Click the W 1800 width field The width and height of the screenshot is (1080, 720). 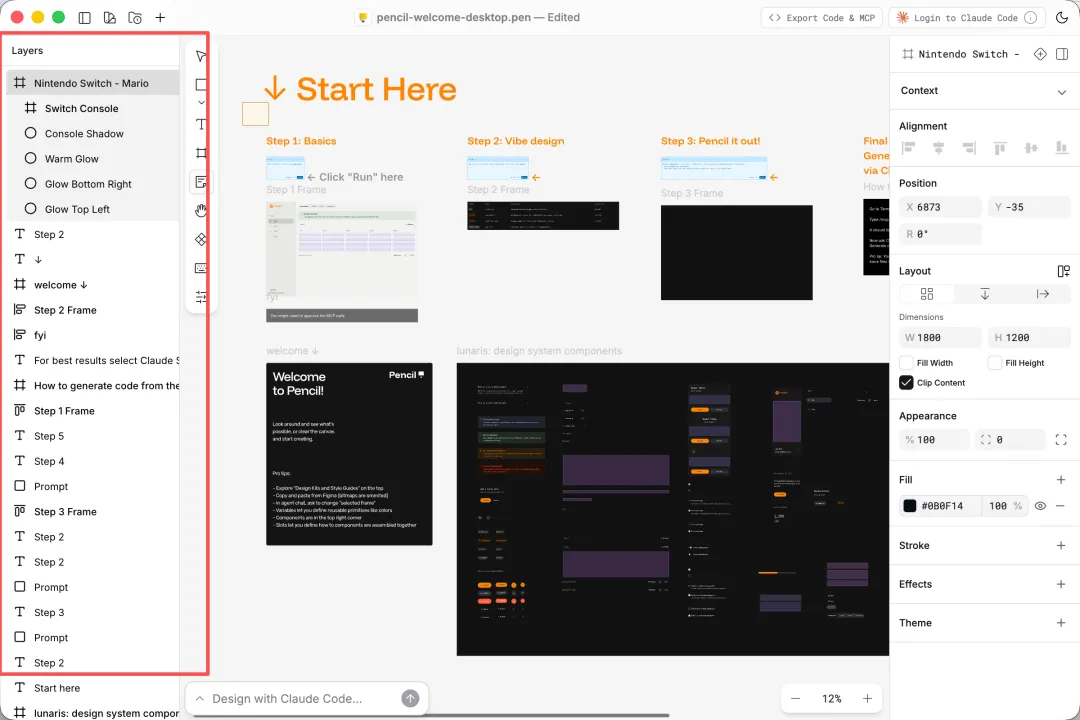click(940, 338)
